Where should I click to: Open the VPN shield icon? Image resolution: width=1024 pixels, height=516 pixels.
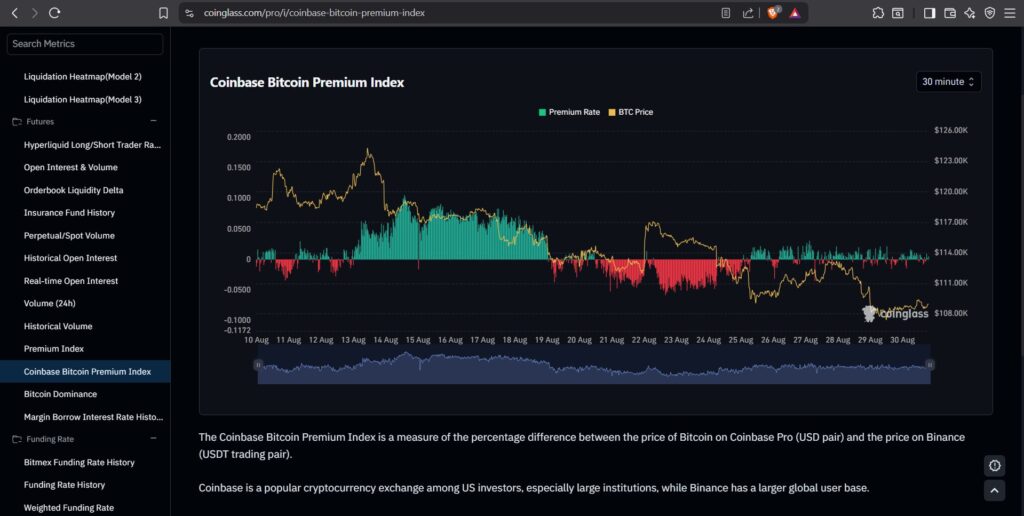990,13
